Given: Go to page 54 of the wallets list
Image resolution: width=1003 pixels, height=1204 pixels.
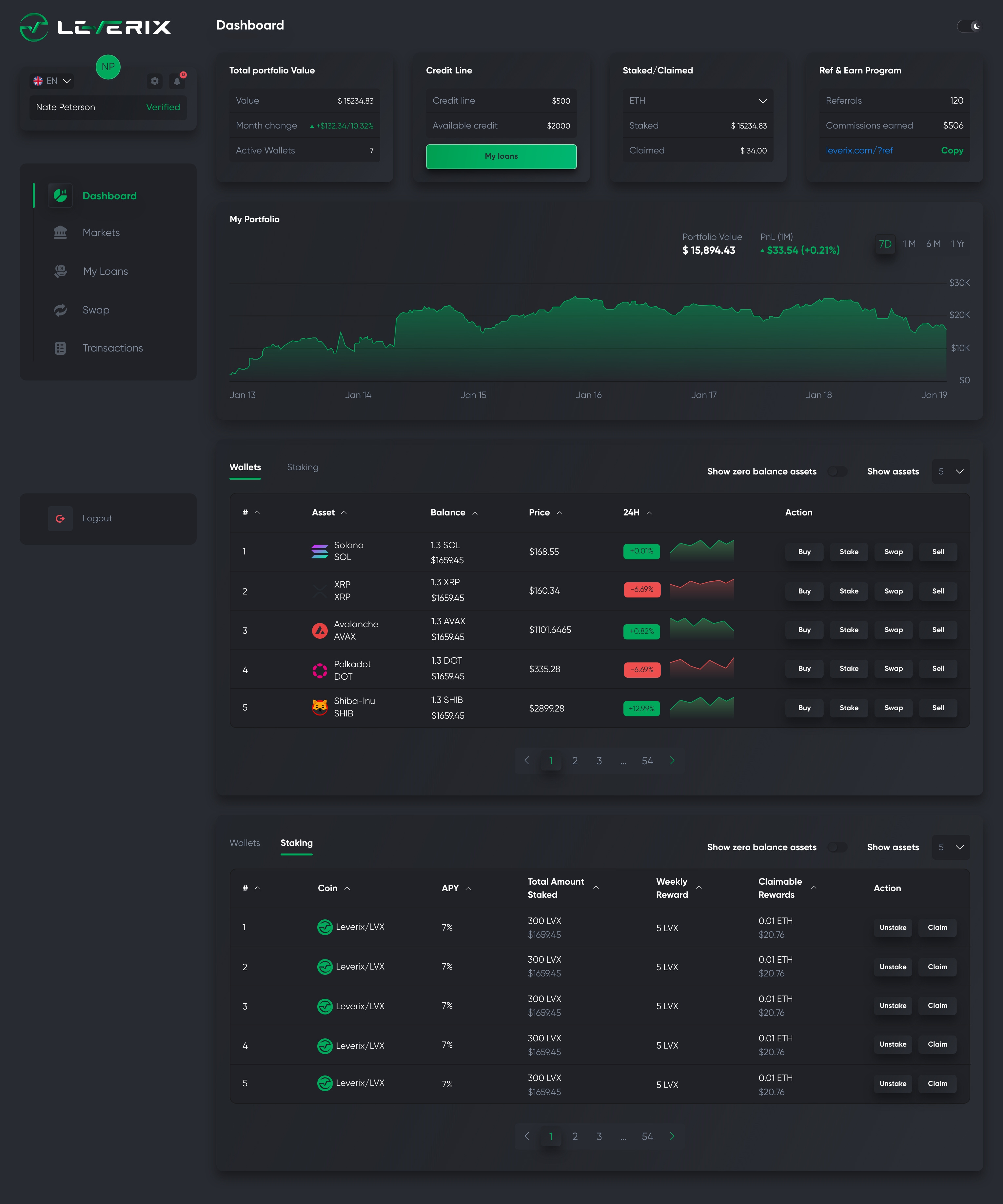Looking at the screenshot, I should (647, 761).
